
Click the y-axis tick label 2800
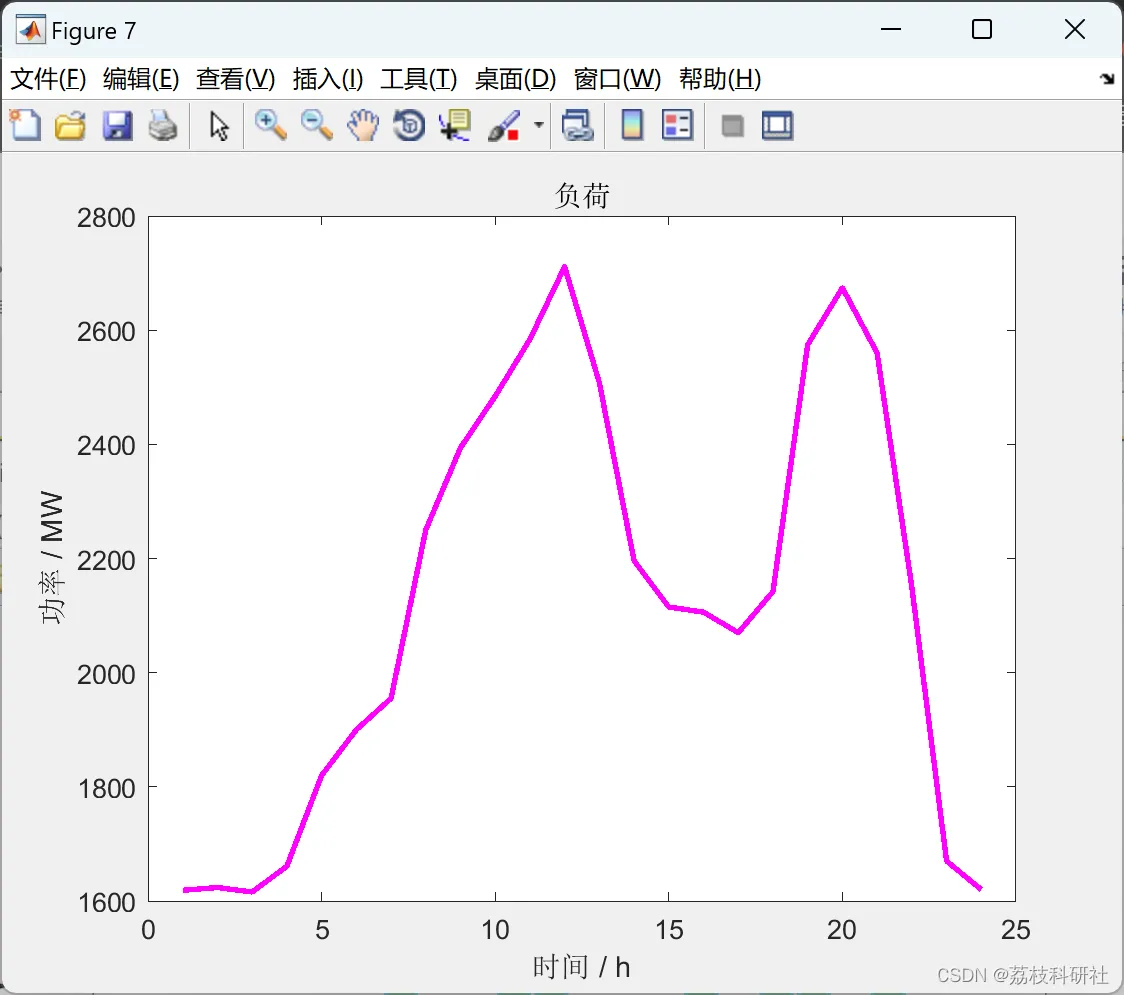pos(106,218)
